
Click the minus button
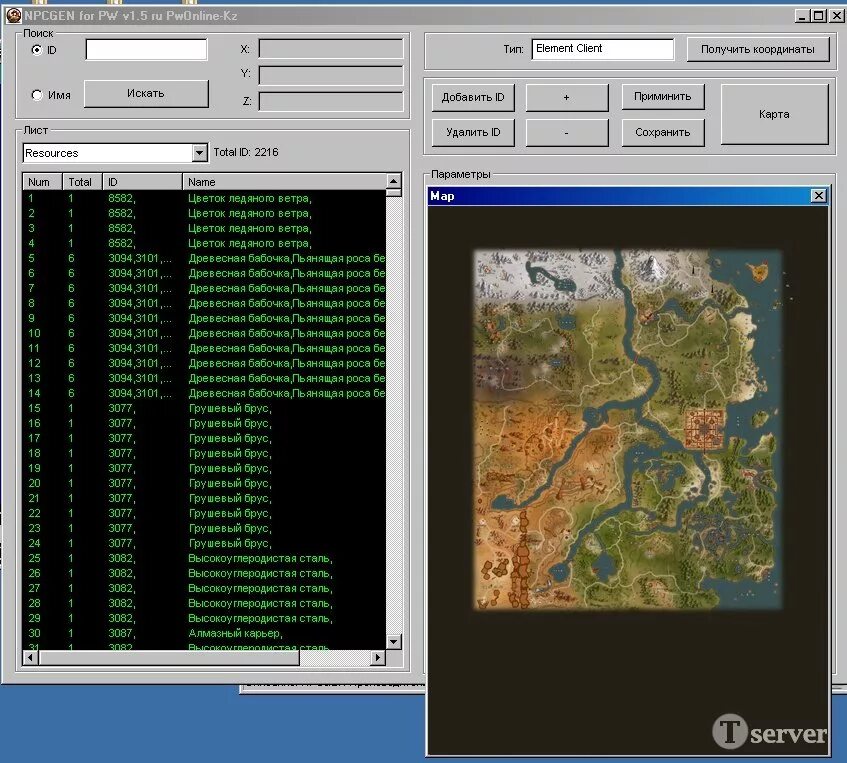pyautogui.click(x=567, y=132)
